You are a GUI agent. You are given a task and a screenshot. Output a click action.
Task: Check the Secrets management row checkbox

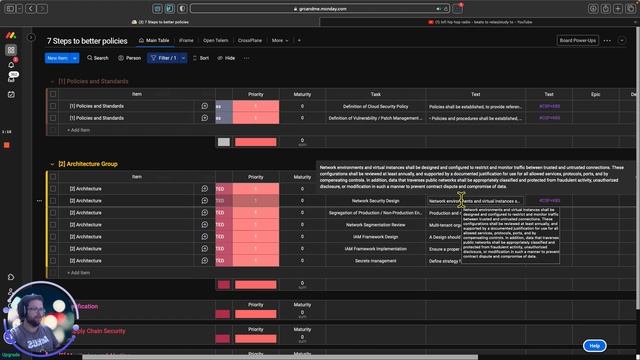[53, 260]
